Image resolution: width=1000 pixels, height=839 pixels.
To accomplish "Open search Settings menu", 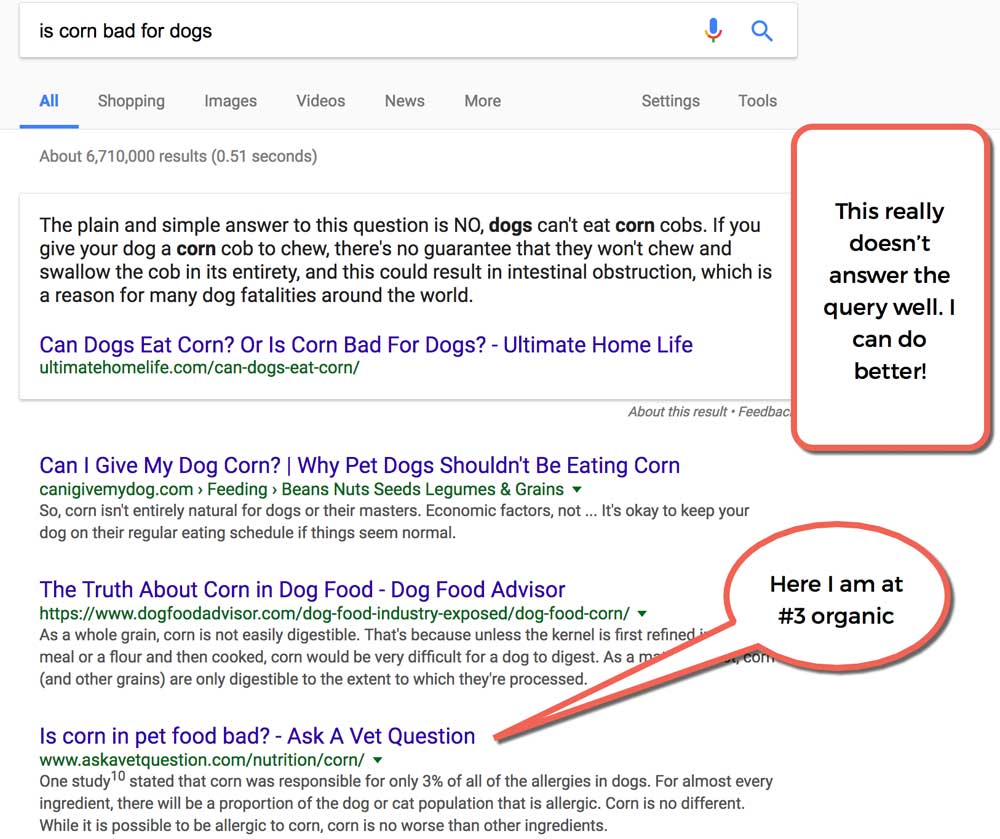I will pos(670,101).
